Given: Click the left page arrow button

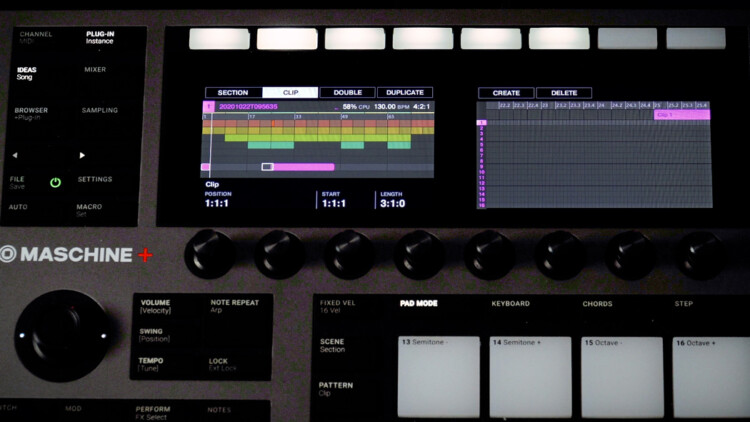Looking at the screenshot, I should [15, 155].
